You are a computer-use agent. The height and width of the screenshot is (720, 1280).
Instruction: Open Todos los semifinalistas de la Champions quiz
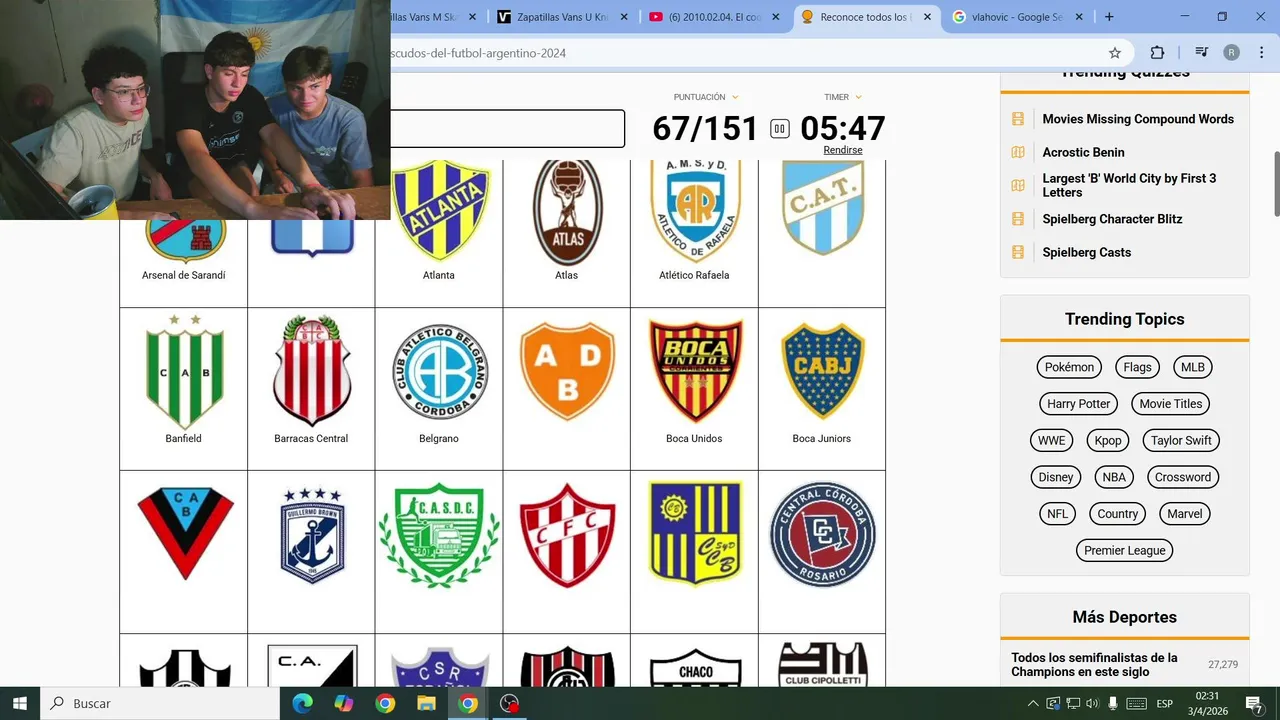[1094, 664]
